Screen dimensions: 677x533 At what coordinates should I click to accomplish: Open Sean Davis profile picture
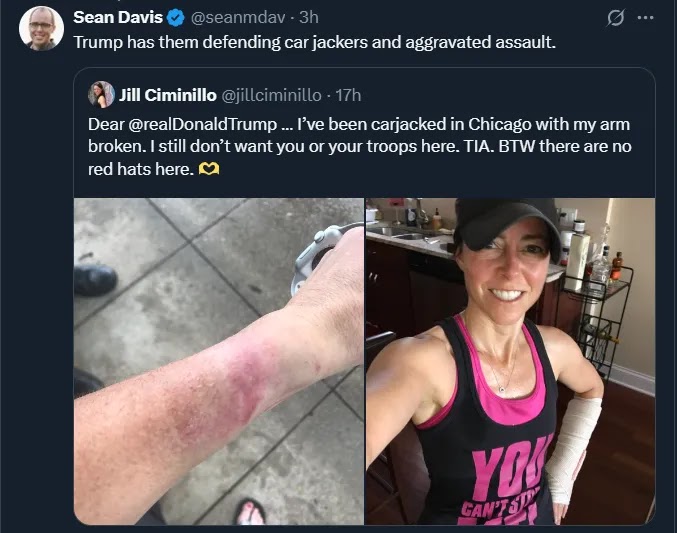(x=41, y=29)
